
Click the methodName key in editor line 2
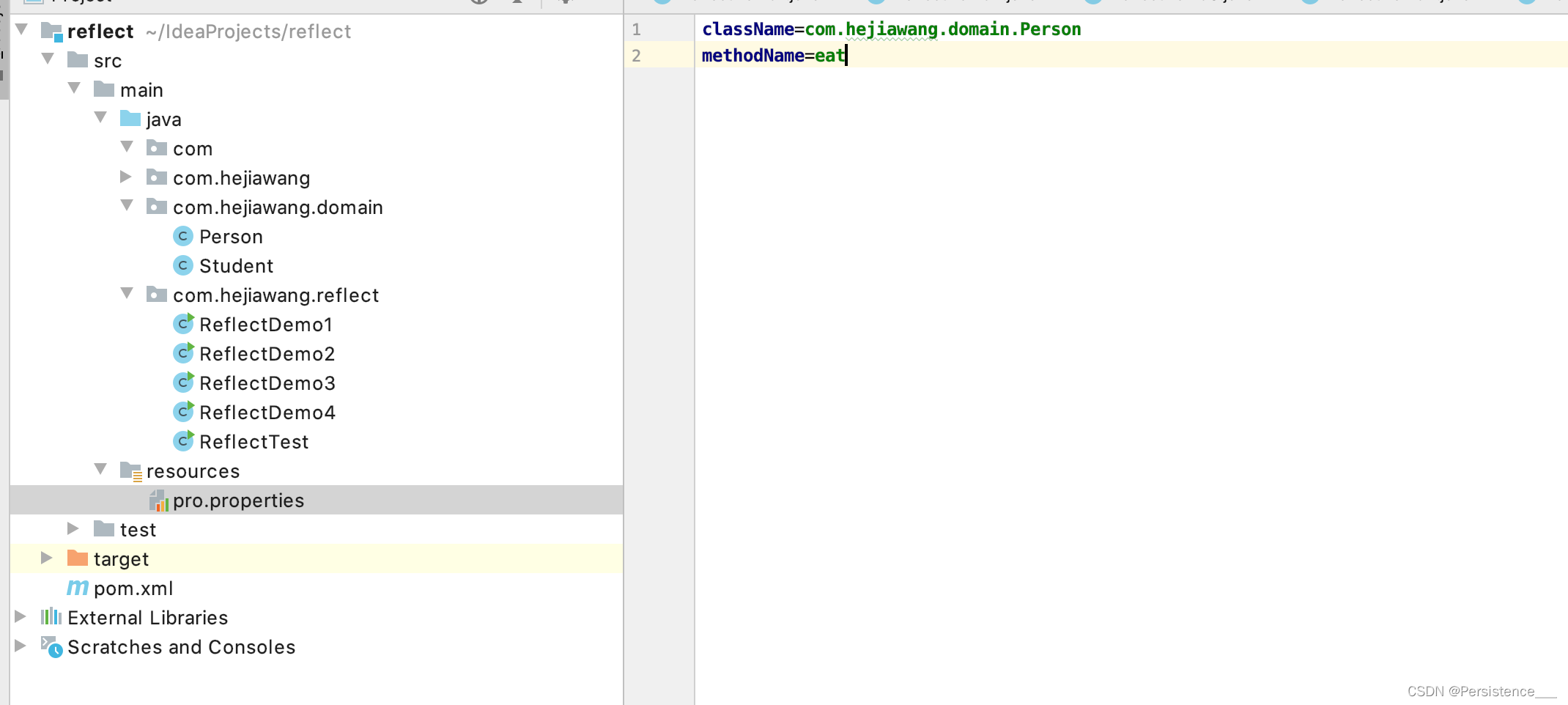[x=753, y=56]
